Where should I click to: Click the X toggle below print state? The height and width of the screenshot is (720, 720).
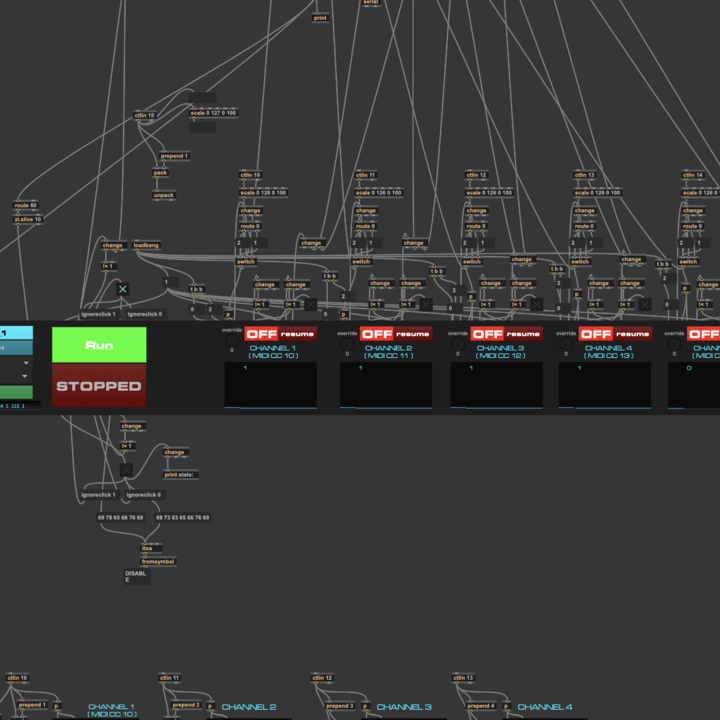(x=126, y=469)
